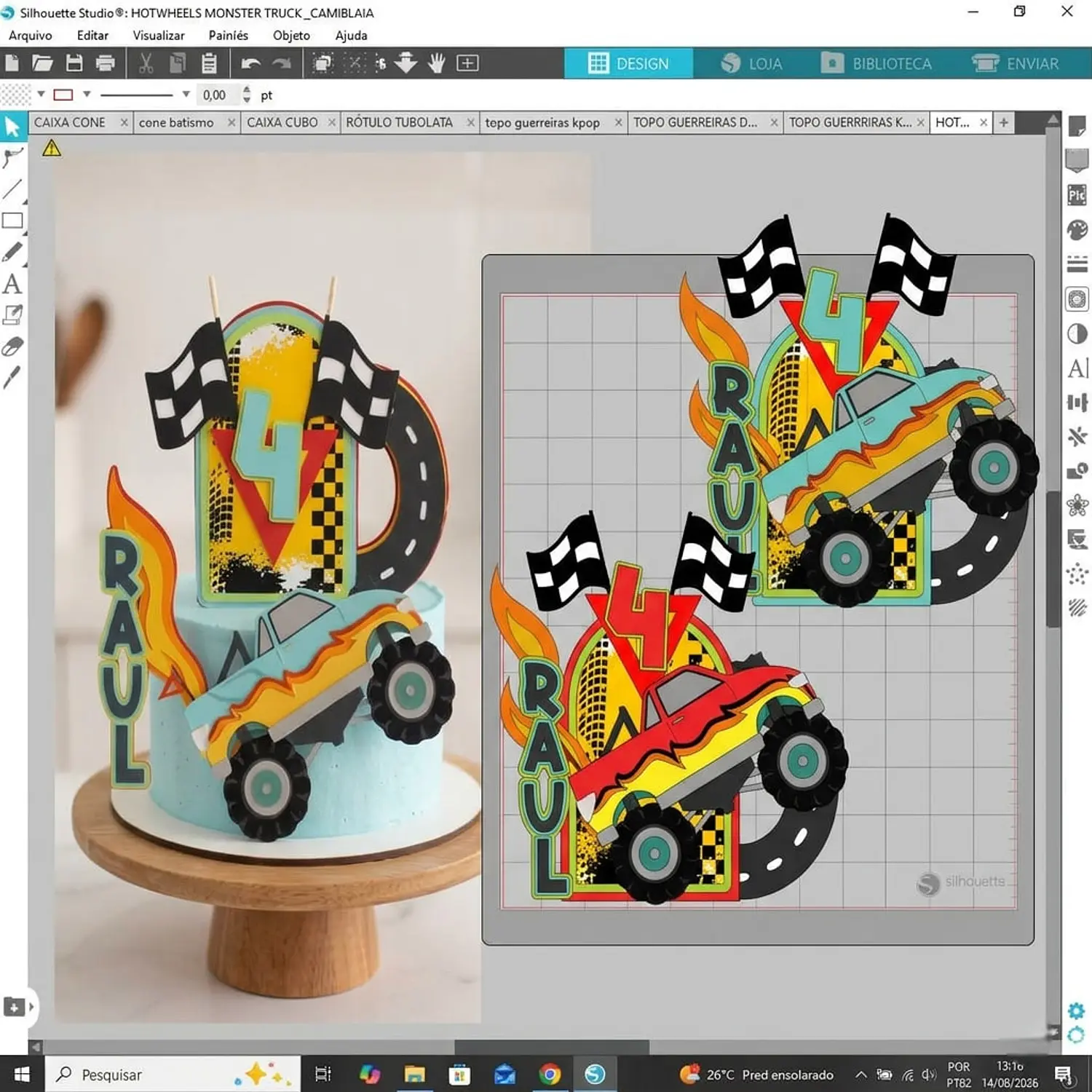Click the horizontal scrollbar thumb
This screenshot has width=1092, height=1092.
click(x=552, y=1047)
